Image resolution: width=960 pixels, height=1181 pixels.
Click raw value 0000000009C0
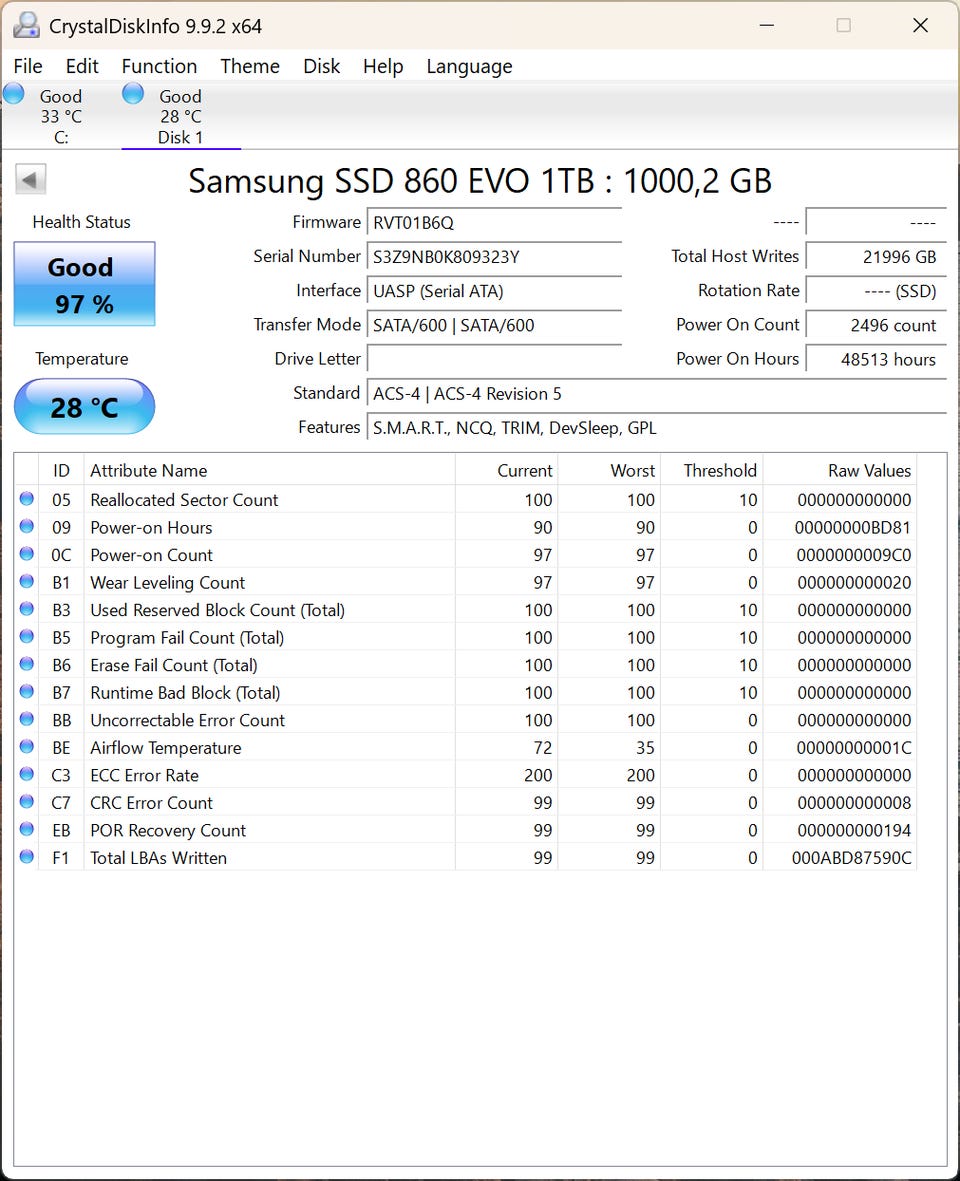[854, 555]
